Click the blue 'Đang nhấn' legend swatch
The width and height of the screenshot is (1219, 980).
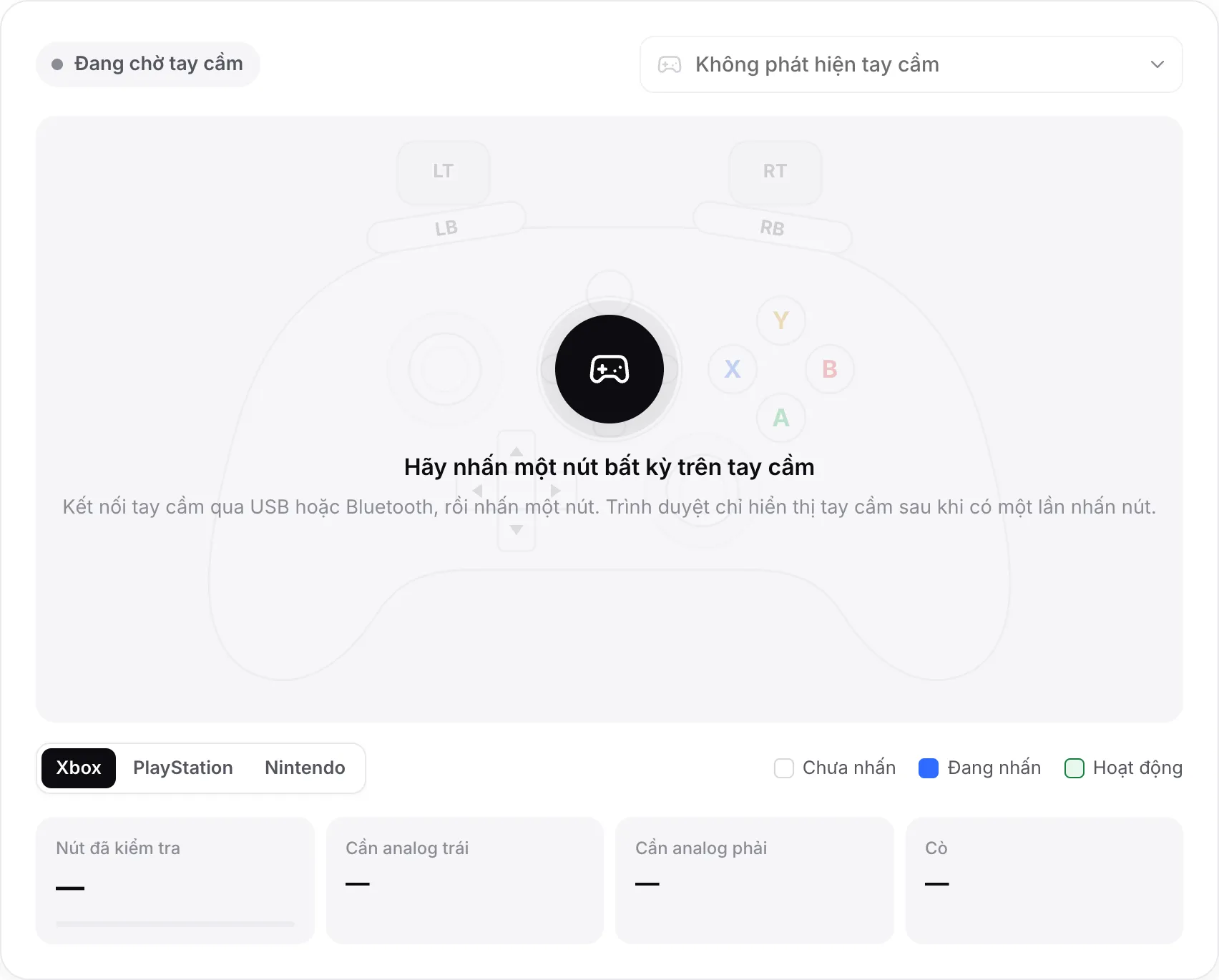pos(929,768)
